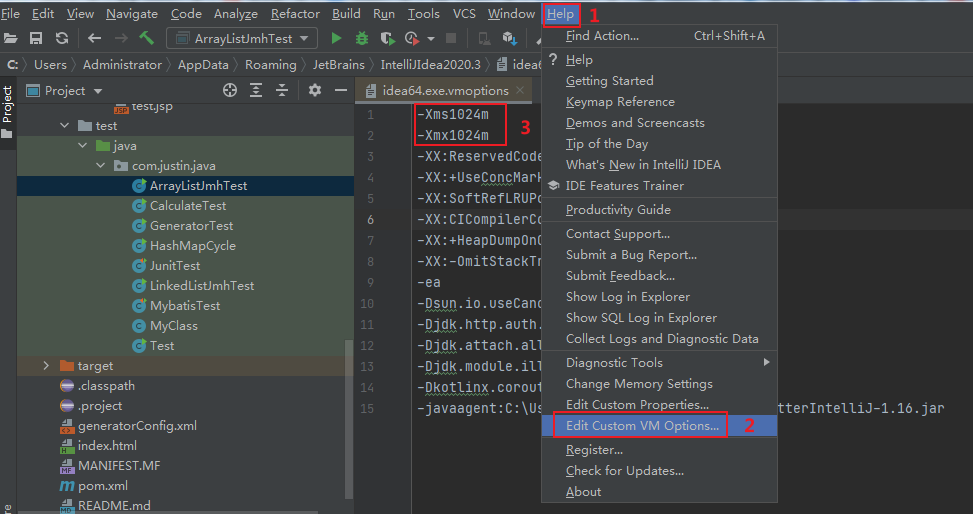Collapse the test folder

[65, 126]
